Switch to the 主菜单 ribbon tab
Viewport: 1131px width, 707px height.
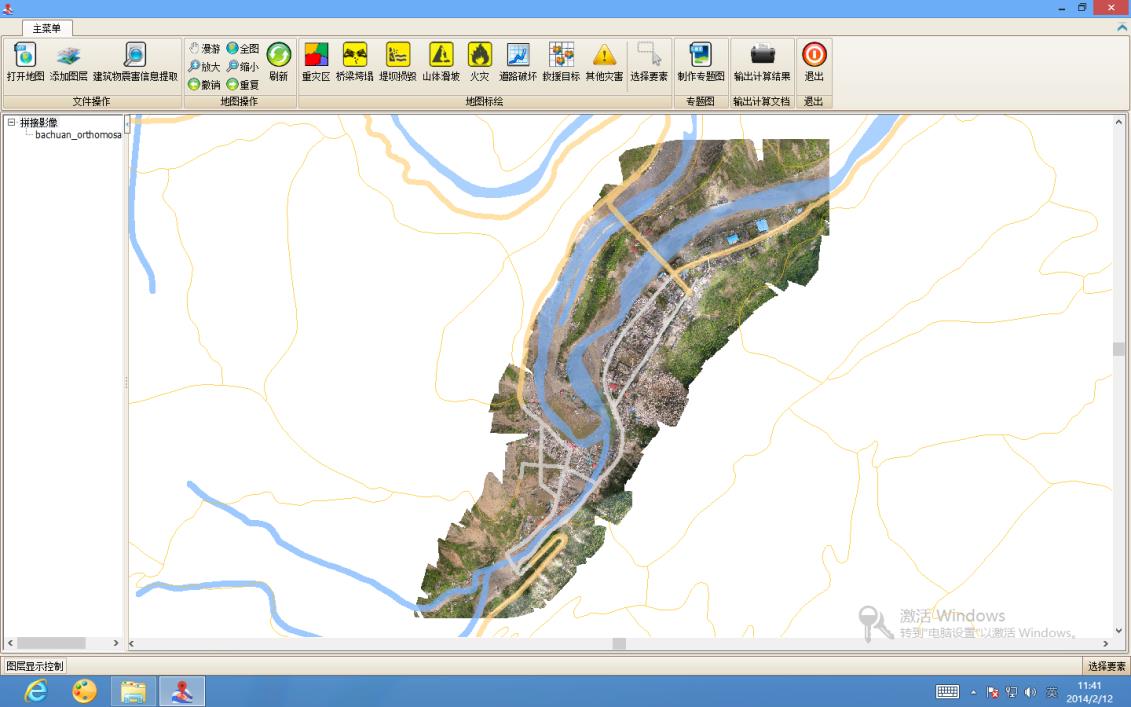point(47,28)
